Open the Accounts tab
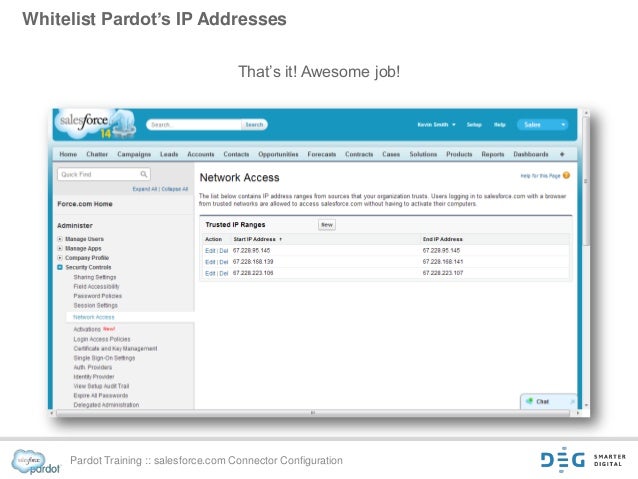Viewport: 638px width, 479px height. coord(201,154)
